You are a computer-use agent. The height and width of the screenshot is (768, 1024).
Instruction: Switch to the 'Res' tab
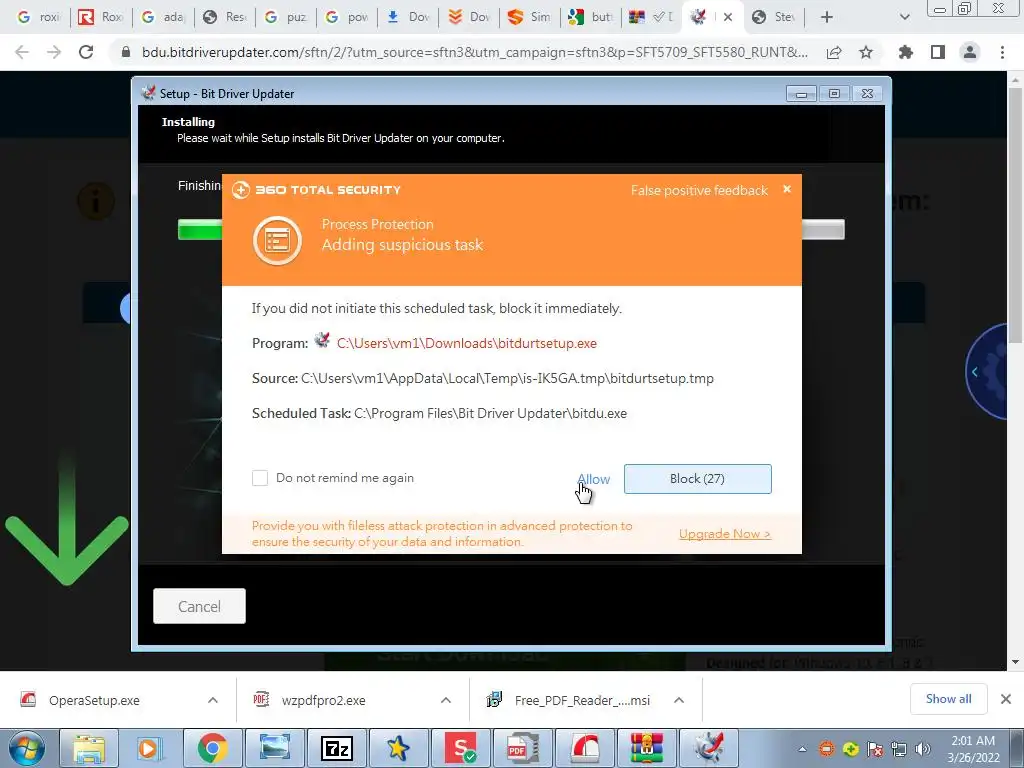[224, 17]
